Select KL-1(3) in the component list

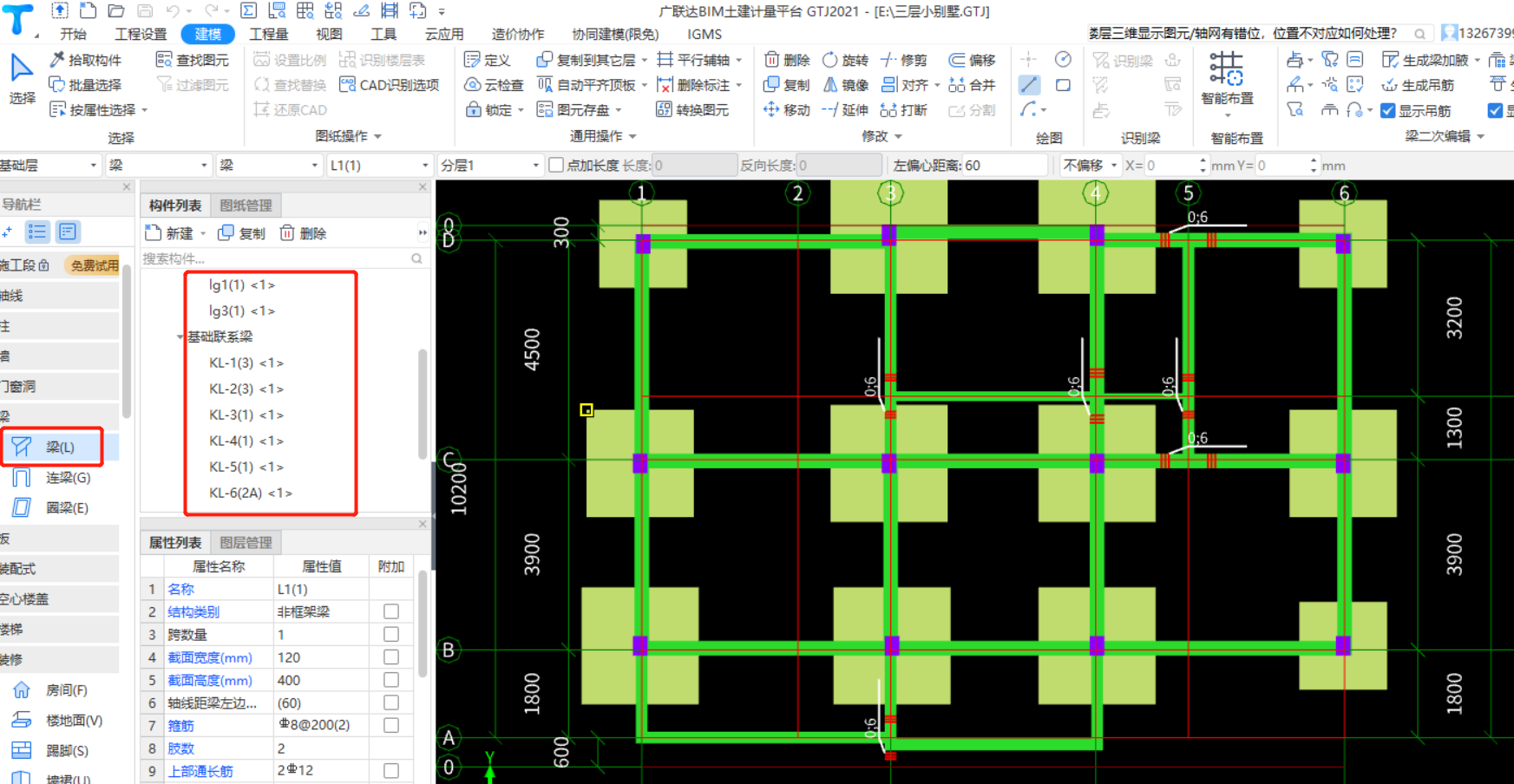(246, 363)
